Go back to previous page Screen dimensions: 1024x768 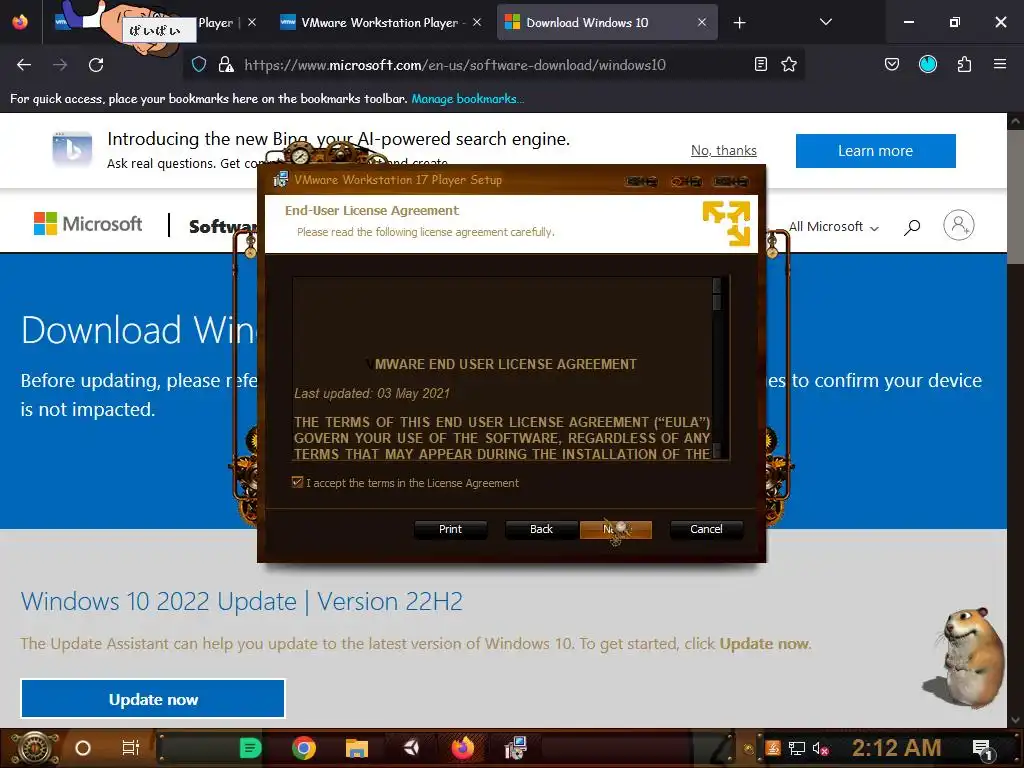point(24,65)
